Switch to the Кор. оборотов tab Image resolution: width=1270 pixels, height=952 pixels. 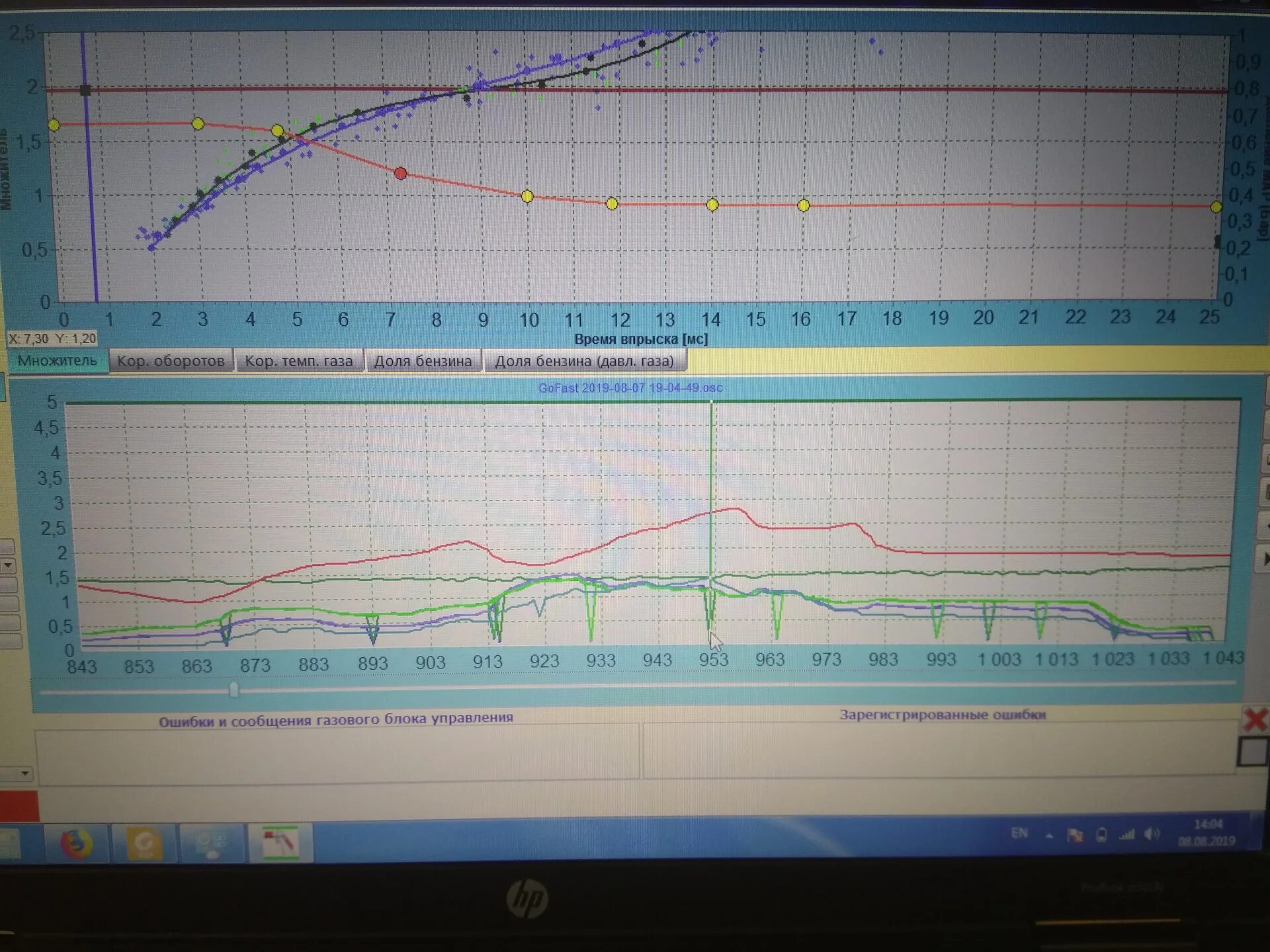[x=171, y=361]
